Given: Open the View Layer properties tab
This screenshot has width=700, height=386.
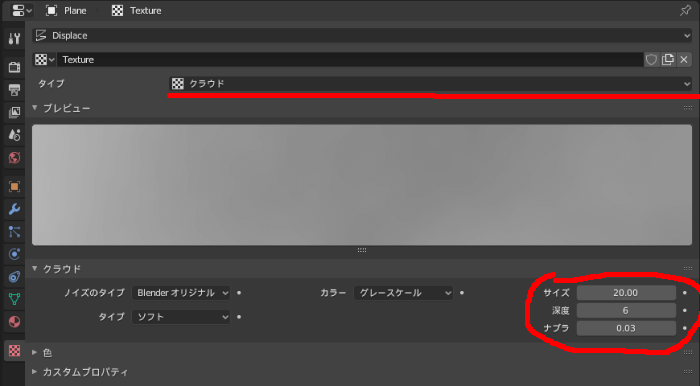Looking at the screenshot, I should click(x=14, y=112).
